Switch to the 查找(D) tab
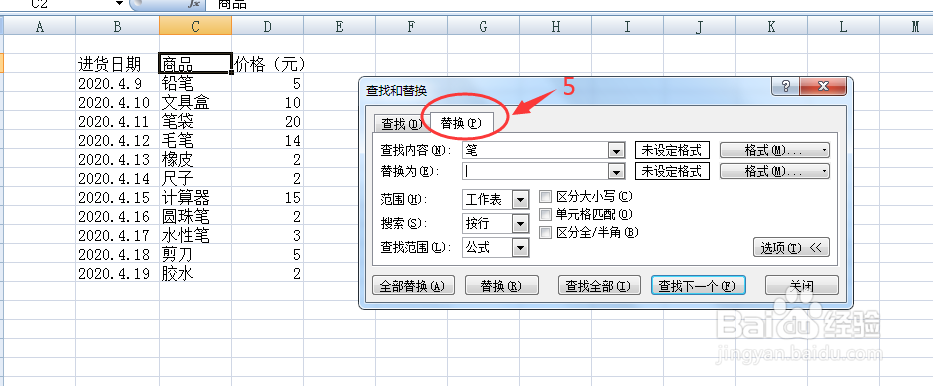 401,124
